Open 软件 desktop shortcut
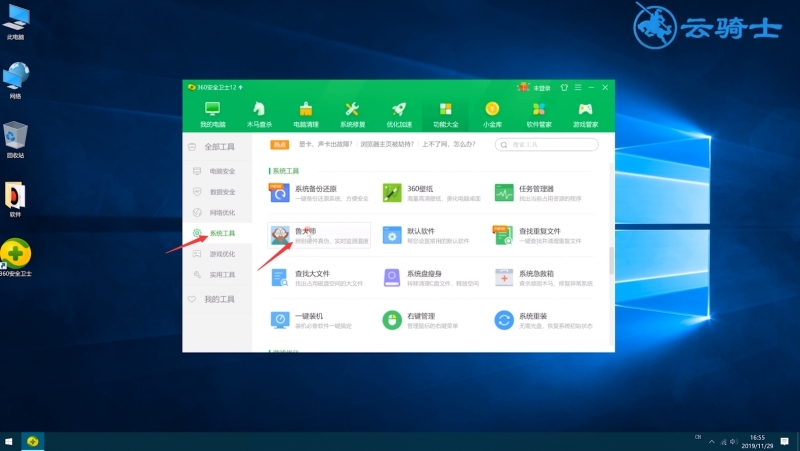The height and width of the screenshot is (451, 800). [15, 199]
